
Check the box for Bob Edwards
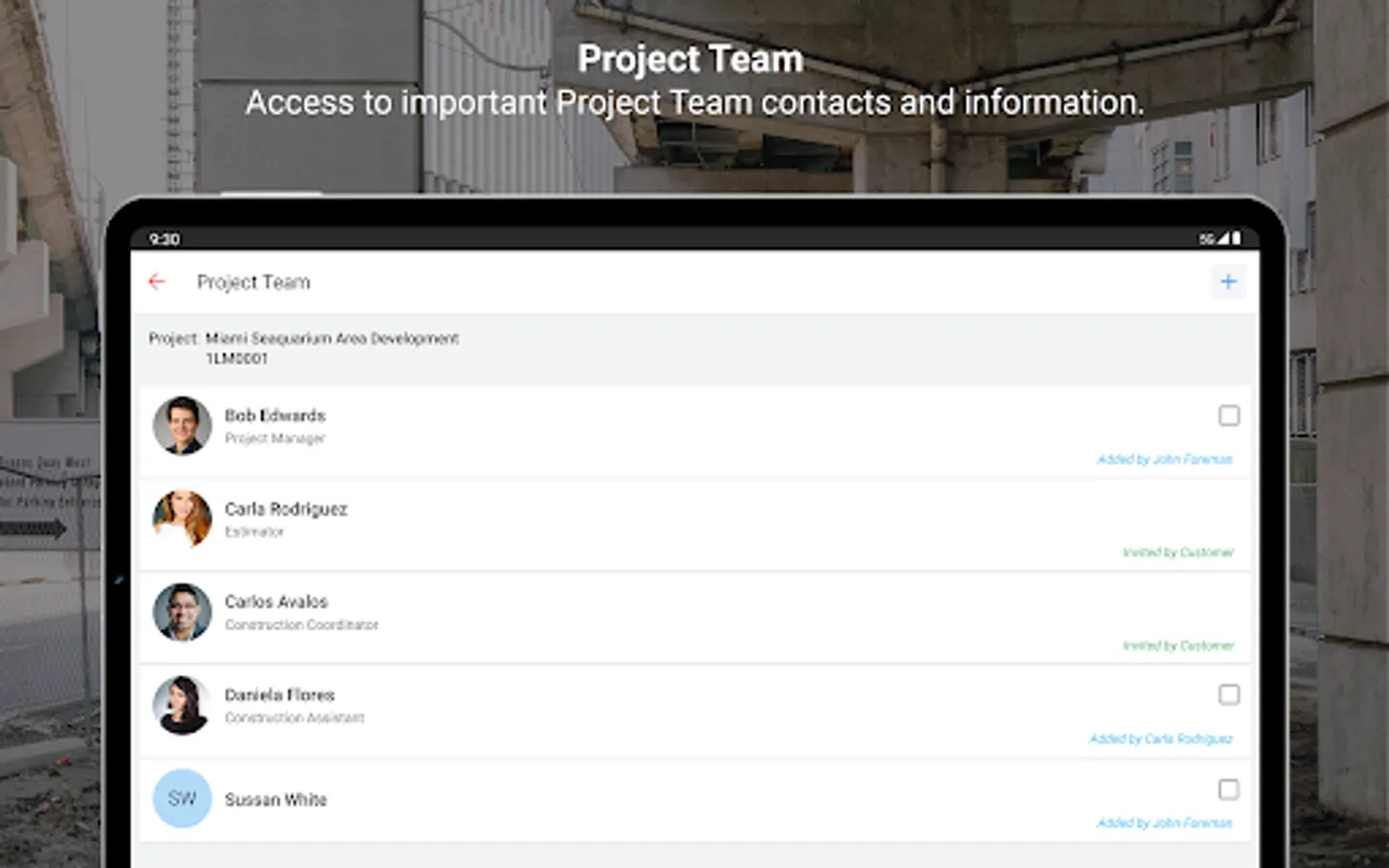pyautogui.click(x=1229, y=416)
